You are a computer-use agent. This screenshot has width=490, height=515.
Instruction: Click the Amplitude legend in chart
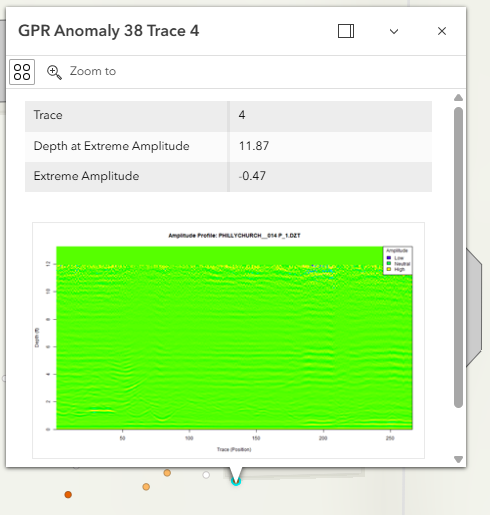pyautogui.click(x=398, y=260)
